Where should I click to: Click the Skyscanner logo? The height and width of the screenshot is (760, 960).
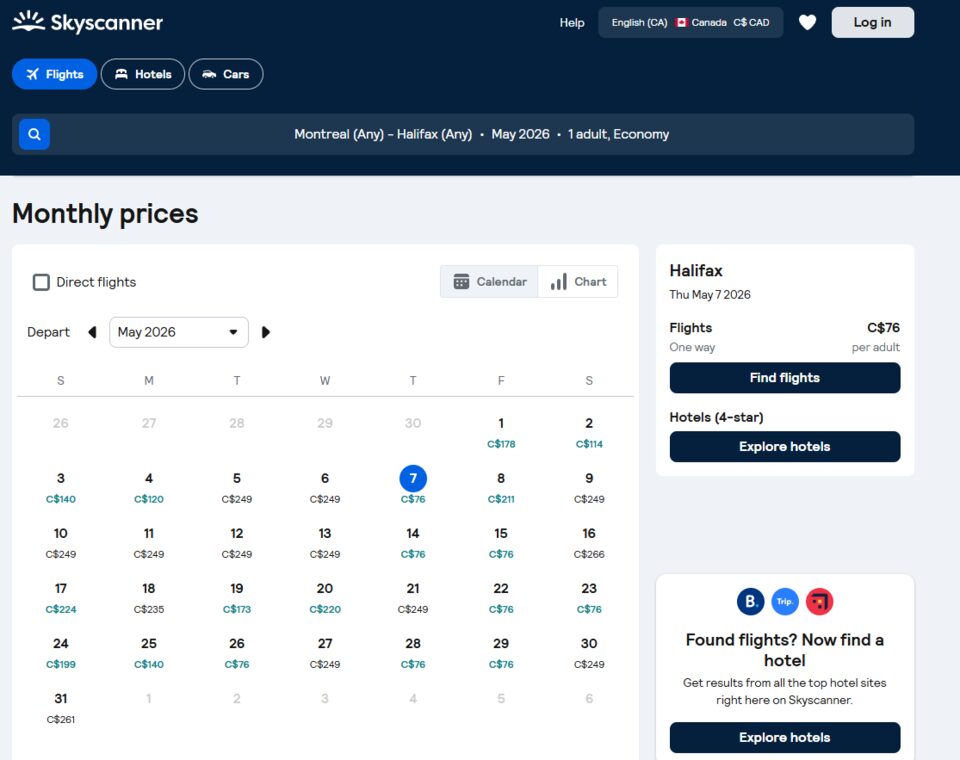87,22
